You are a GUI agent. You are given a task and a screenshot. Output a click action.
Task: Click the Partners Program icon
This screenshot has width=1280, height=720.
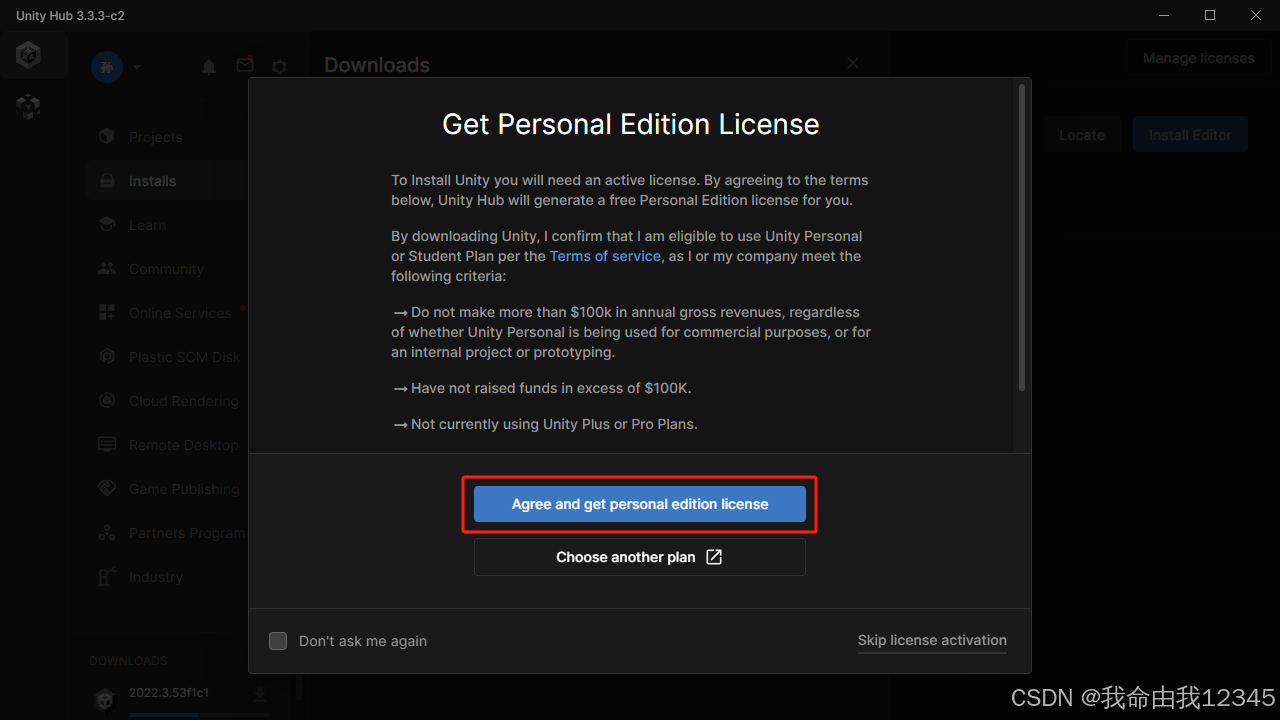(107, 533)
